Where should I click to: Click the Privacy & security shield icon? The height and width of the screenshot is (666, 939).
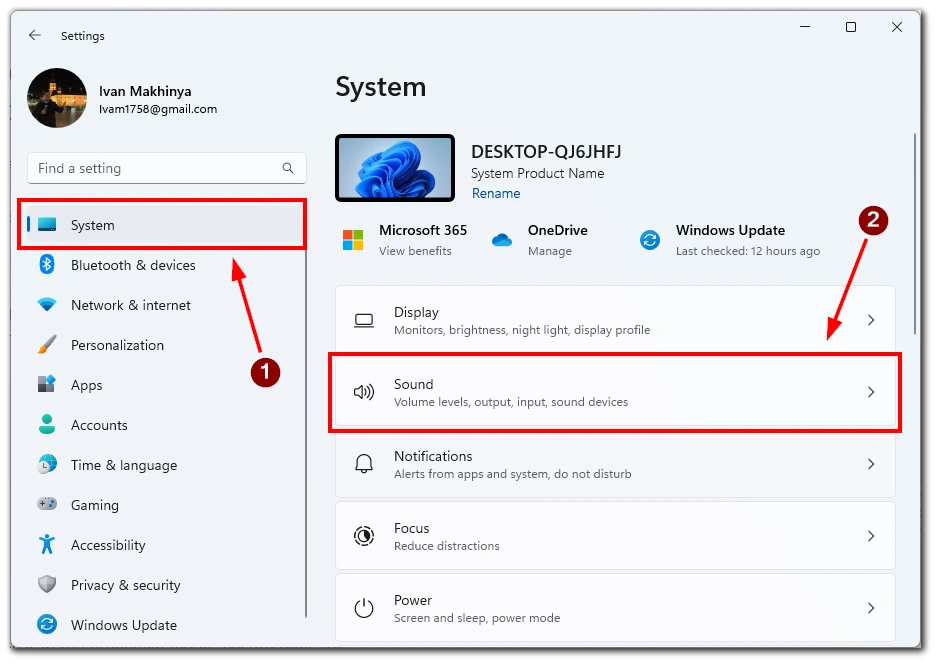point(47,585)
